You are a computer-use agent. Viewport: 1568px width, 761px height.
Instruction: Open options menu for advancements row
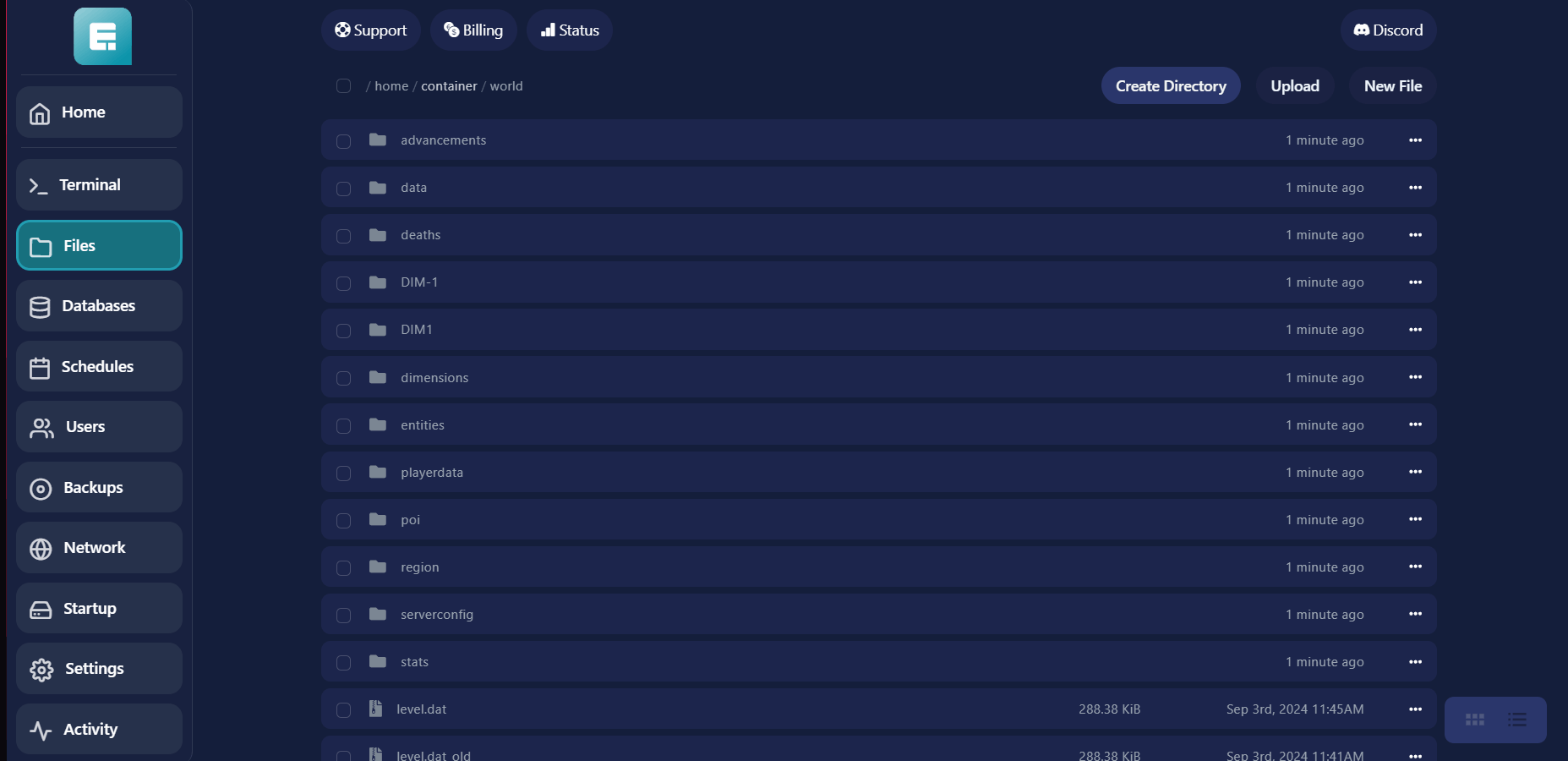coord(1415,140)
